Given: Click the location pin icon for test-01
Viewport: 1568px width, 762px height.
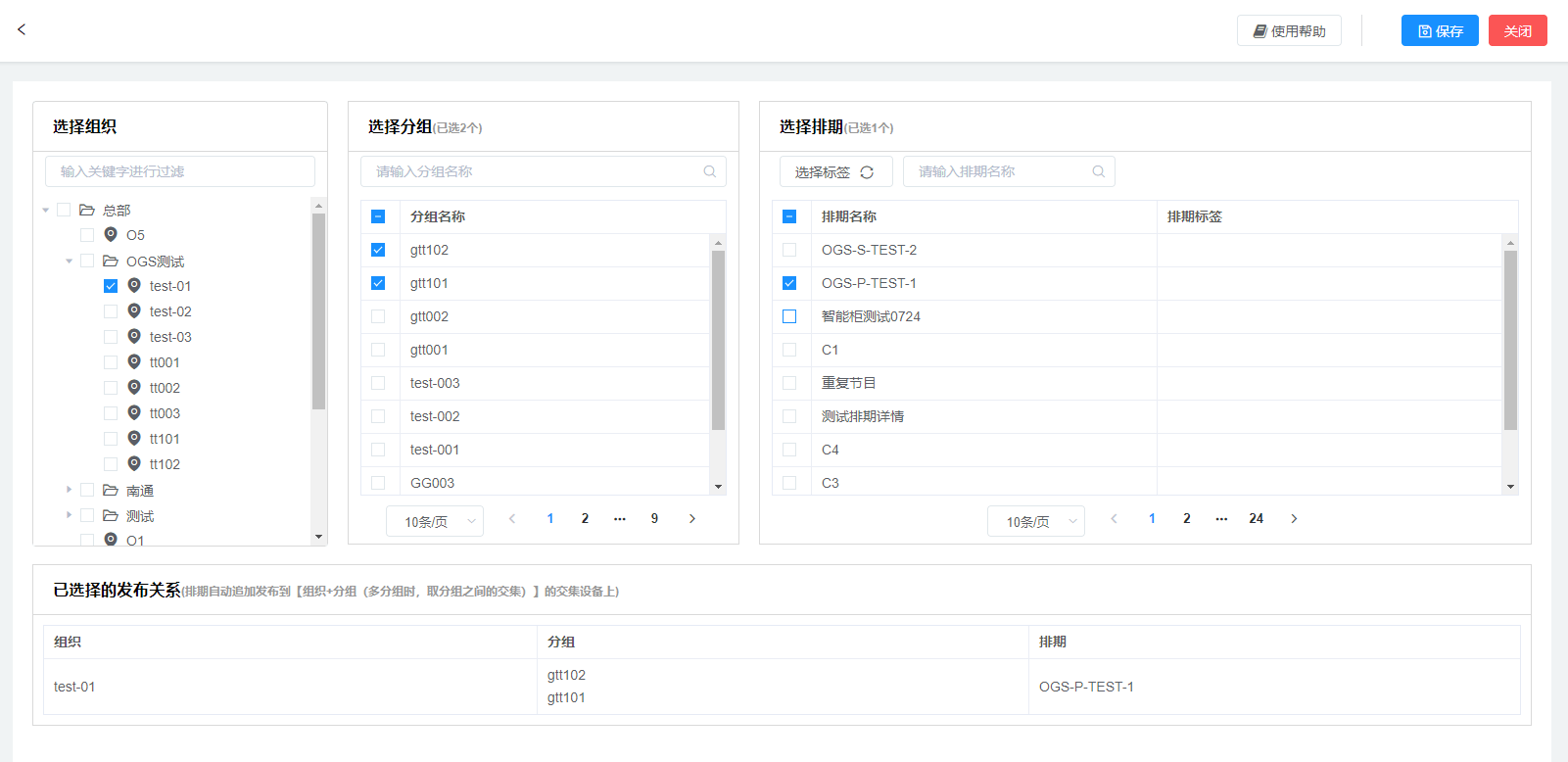Looking at the screenshot, I should (x=134, y=285).
